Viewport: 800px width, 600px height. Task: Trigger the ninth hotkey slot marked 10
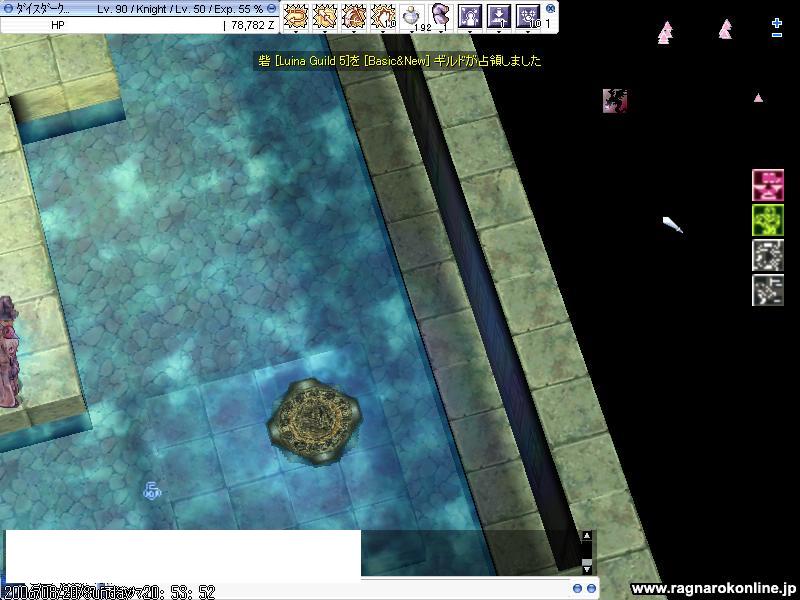tap(528, 16)
